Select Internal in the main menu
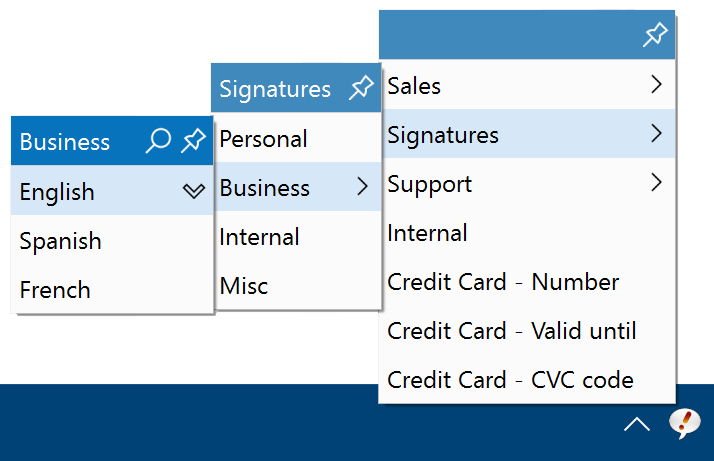 coord(527,232)
